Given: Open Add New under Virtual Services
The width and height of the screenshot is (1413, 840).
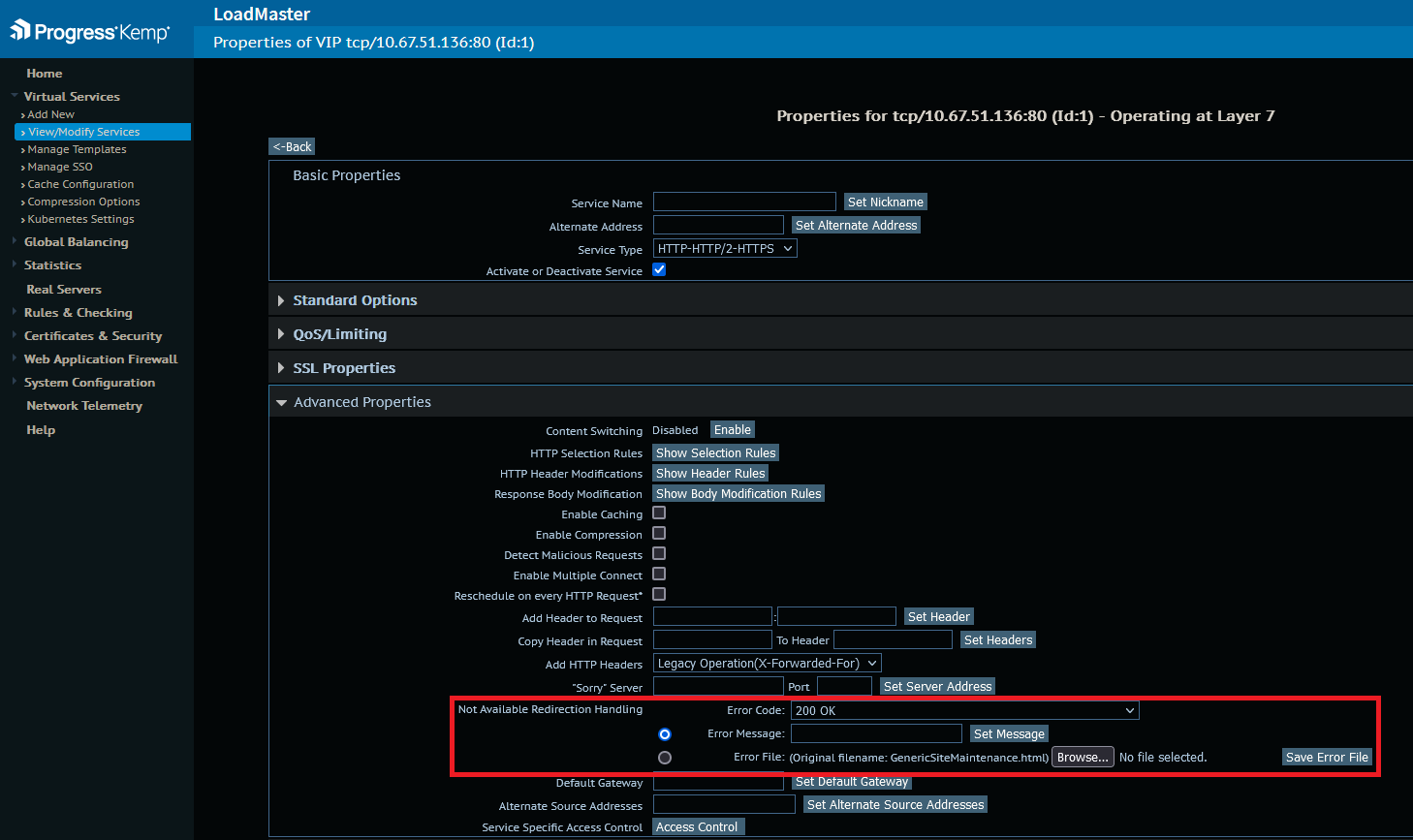Looking at the screenshot, I should [x=50, y=114].
